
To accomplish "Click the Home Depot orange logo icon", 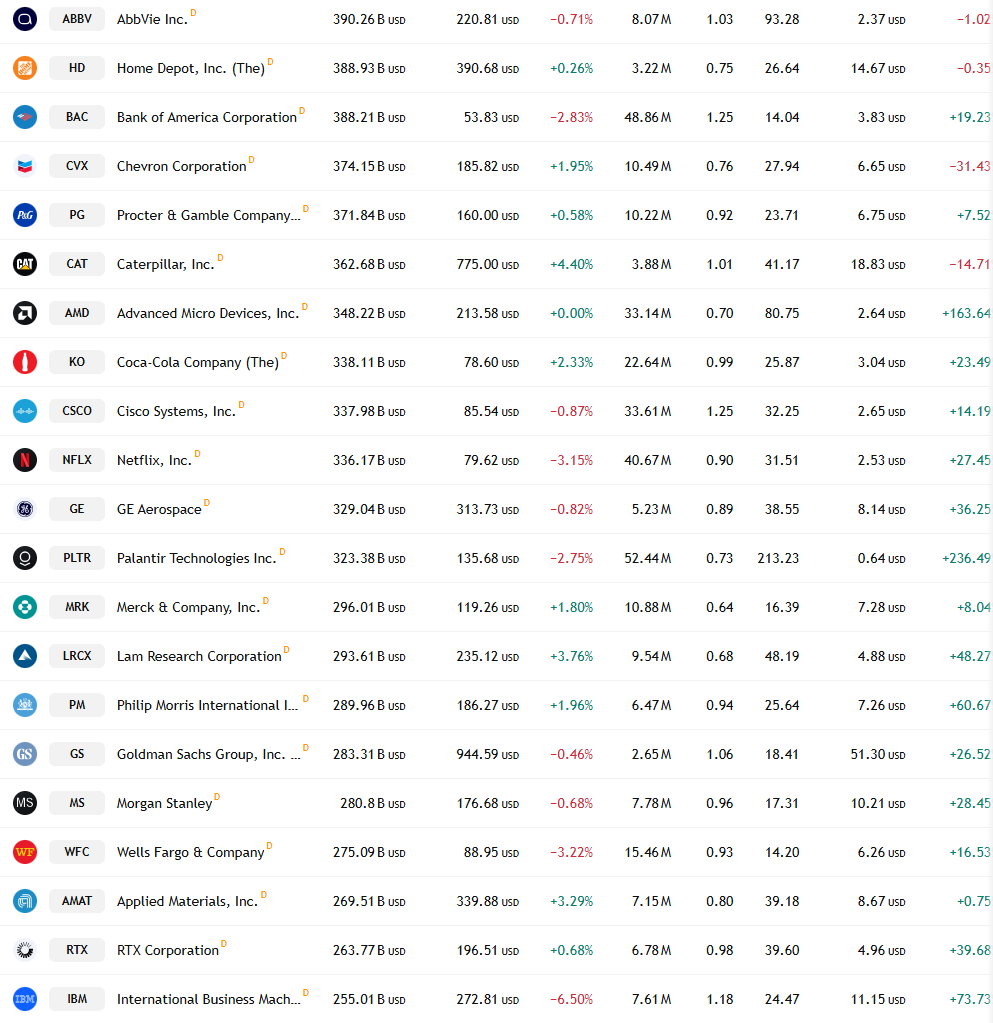I will (25, 68).
